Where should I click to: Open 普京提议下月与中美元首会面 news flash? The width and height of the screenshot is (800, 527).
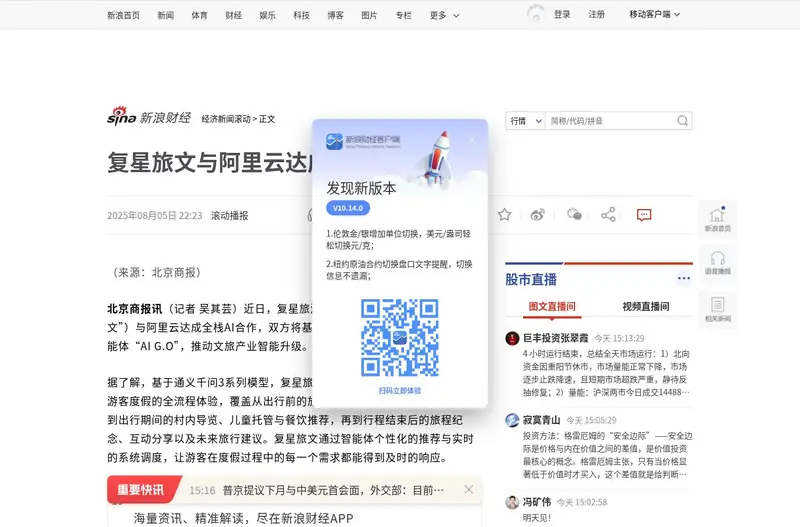pos(333,490)
